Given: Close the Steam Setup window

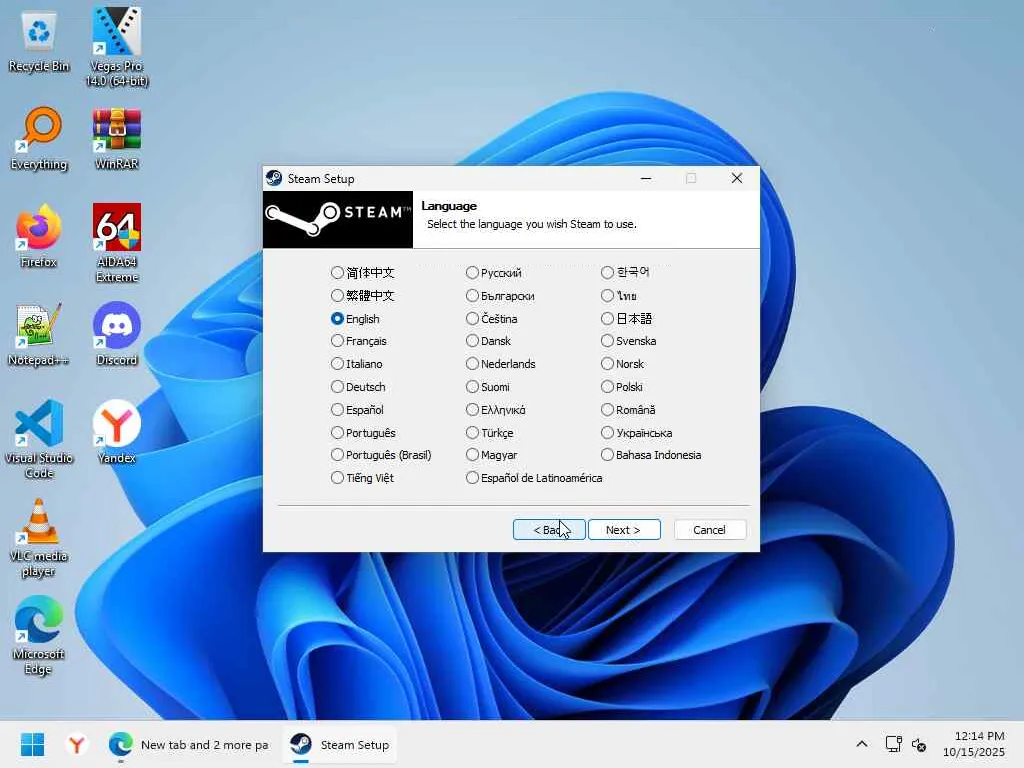Looking at the screenshot, I should tap(737, 178).
